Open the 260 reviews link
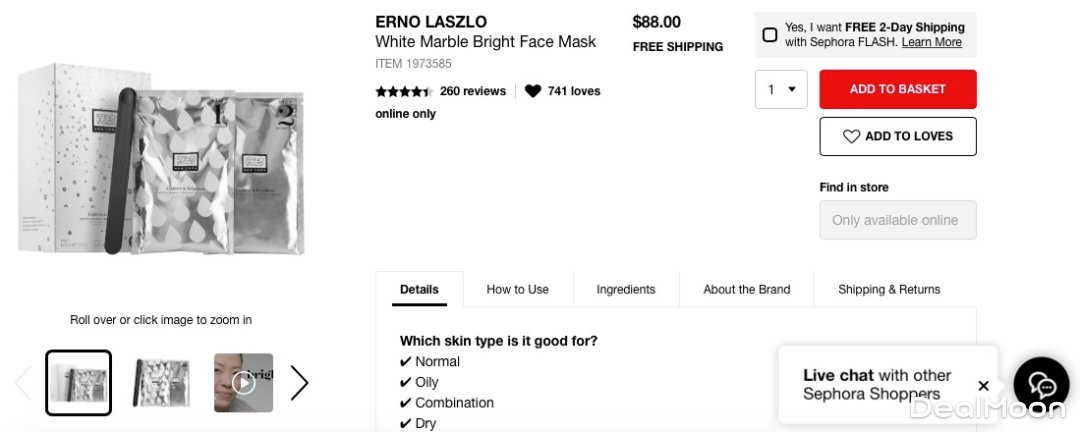Viewport: 1080px width, 432px height. 473,91
